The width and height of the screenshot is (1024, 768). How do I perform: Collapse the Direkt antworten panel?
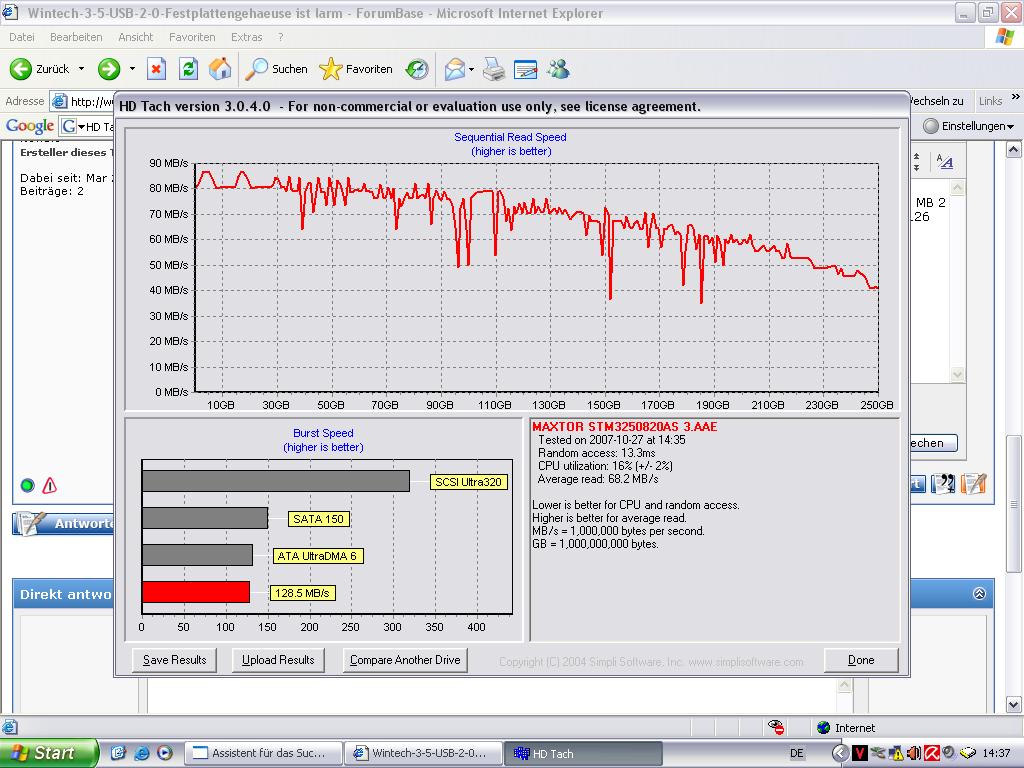(979, 594)
